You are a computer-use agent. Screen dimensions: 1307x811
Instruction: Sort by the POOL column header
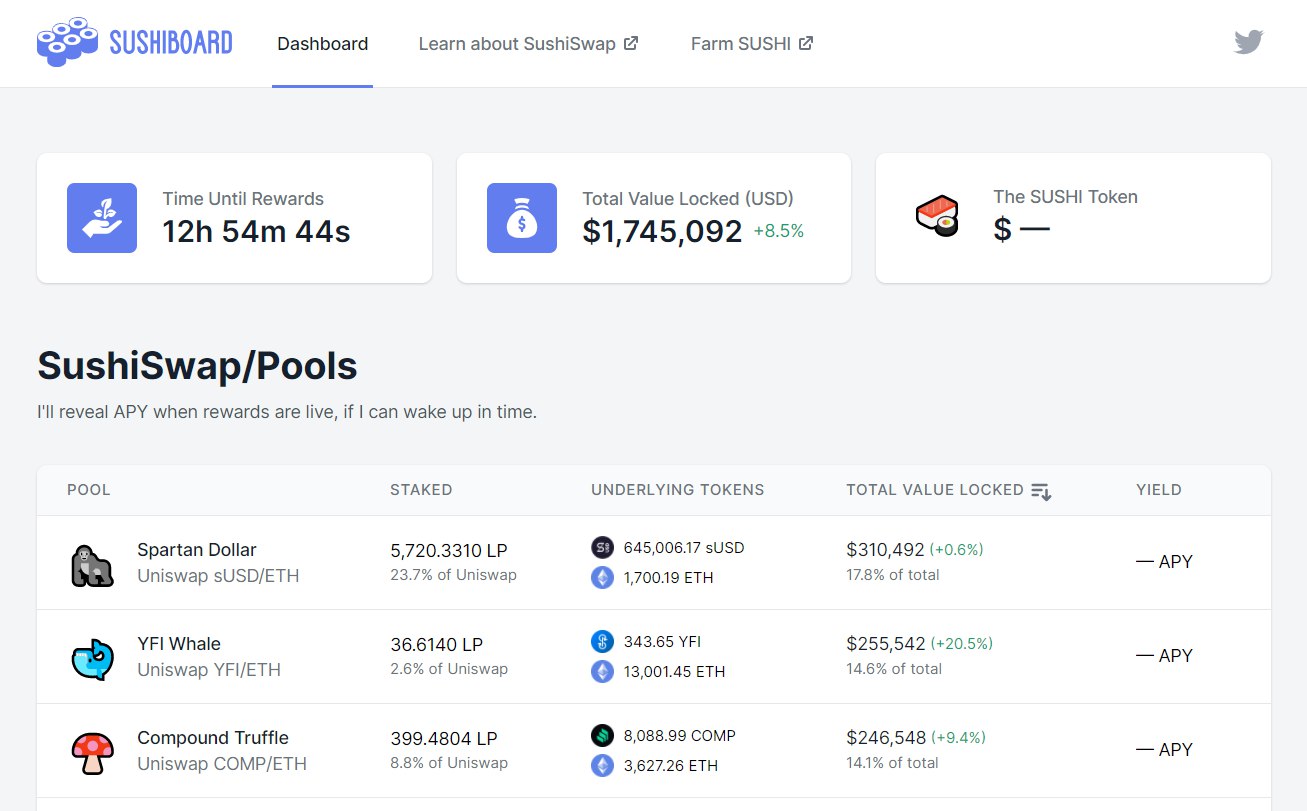click(89, 490)
